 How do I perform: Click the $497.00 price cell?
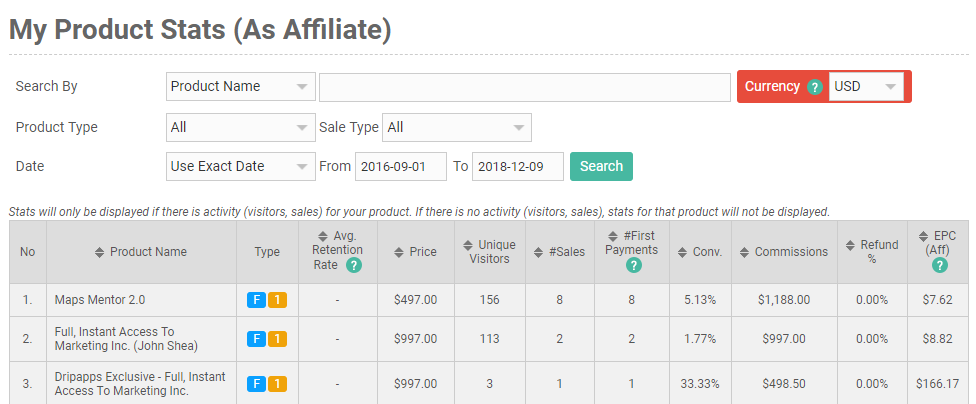pyautogui.click(x=416, y=300)
